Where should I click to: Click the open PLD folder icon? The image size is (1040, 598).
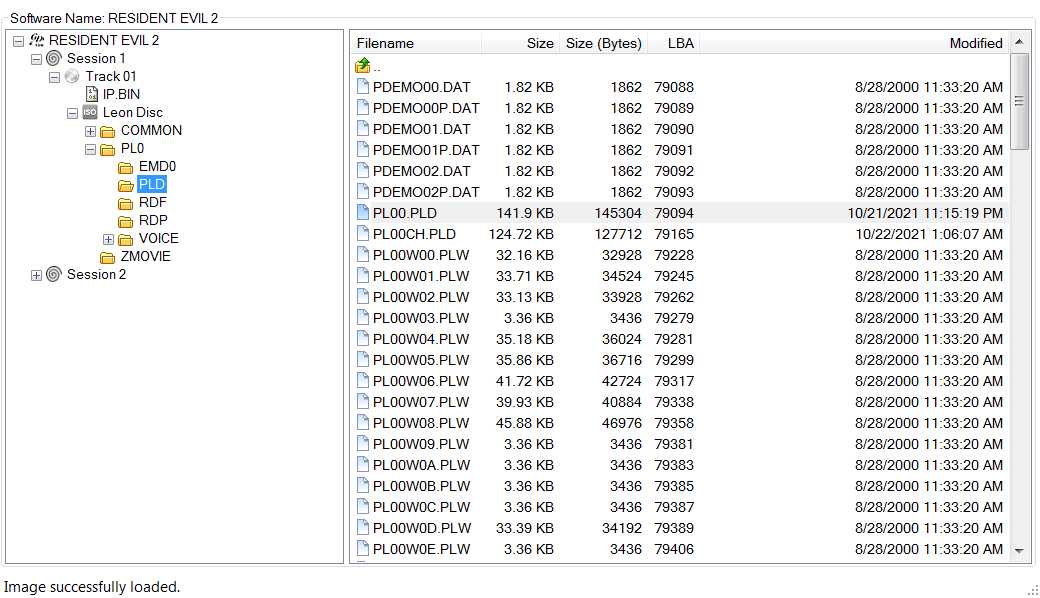pyautogui.click(x=125, y=185)
